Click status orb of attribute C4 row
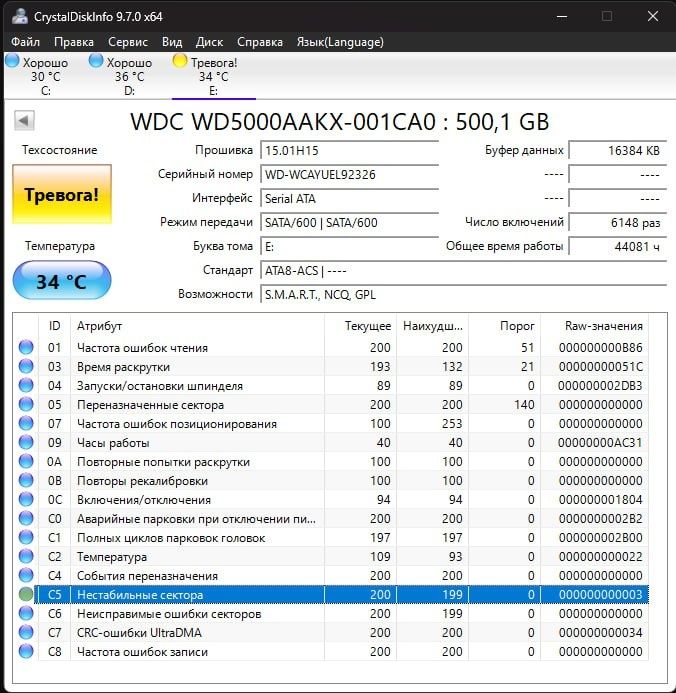The width and height of the screenshot is (676, 693). click(26, 575)
